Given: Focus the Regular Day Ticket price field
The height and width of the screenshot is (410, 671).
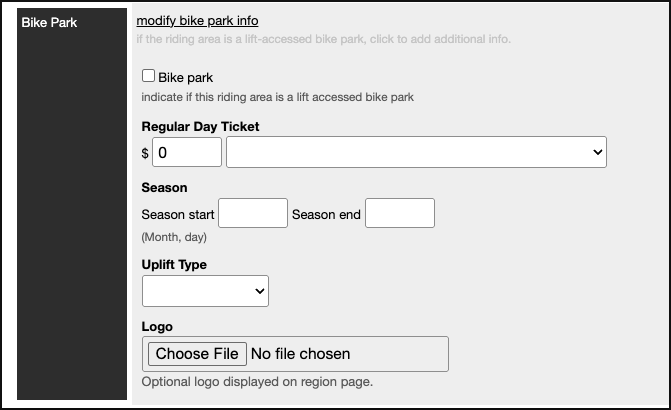Looking at the screenshot, I should [187, 152].
